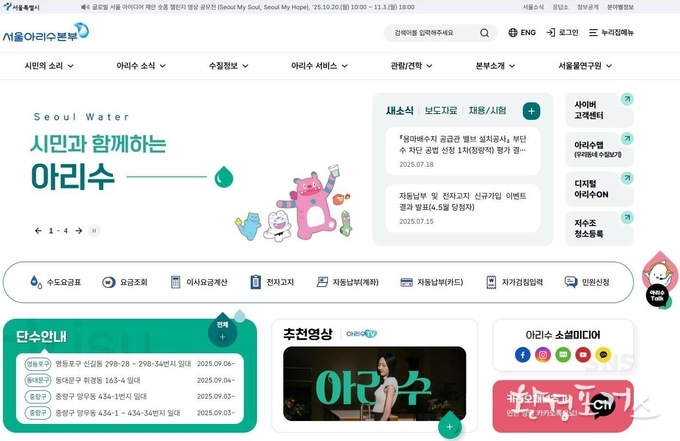Open the 이사요금계산 calculator shortcut
680x441 pixels.
tap(175, 282)
